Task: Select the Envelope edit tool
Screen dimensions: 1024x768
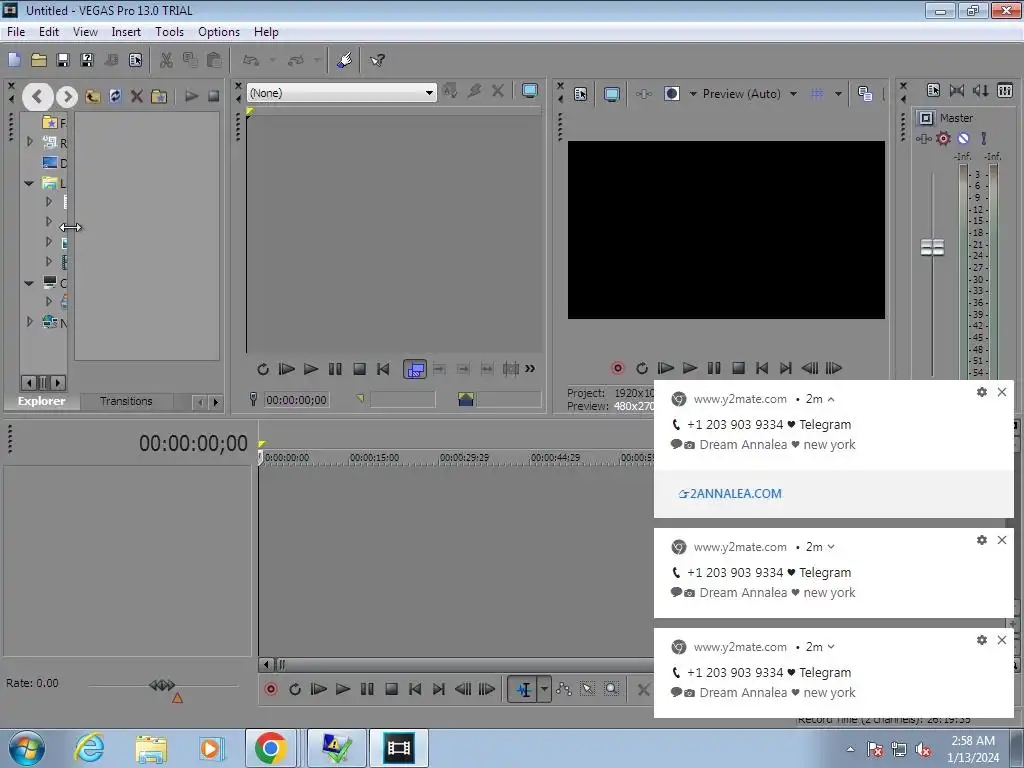Action: [563, 689]
